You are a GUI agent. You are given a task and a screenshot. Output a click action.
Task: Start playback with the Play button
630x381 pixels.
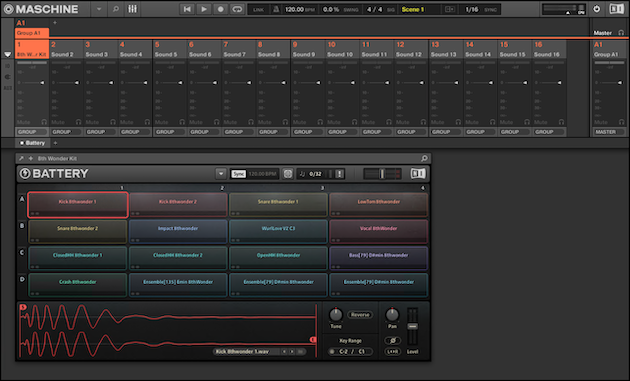click(204, 9)
